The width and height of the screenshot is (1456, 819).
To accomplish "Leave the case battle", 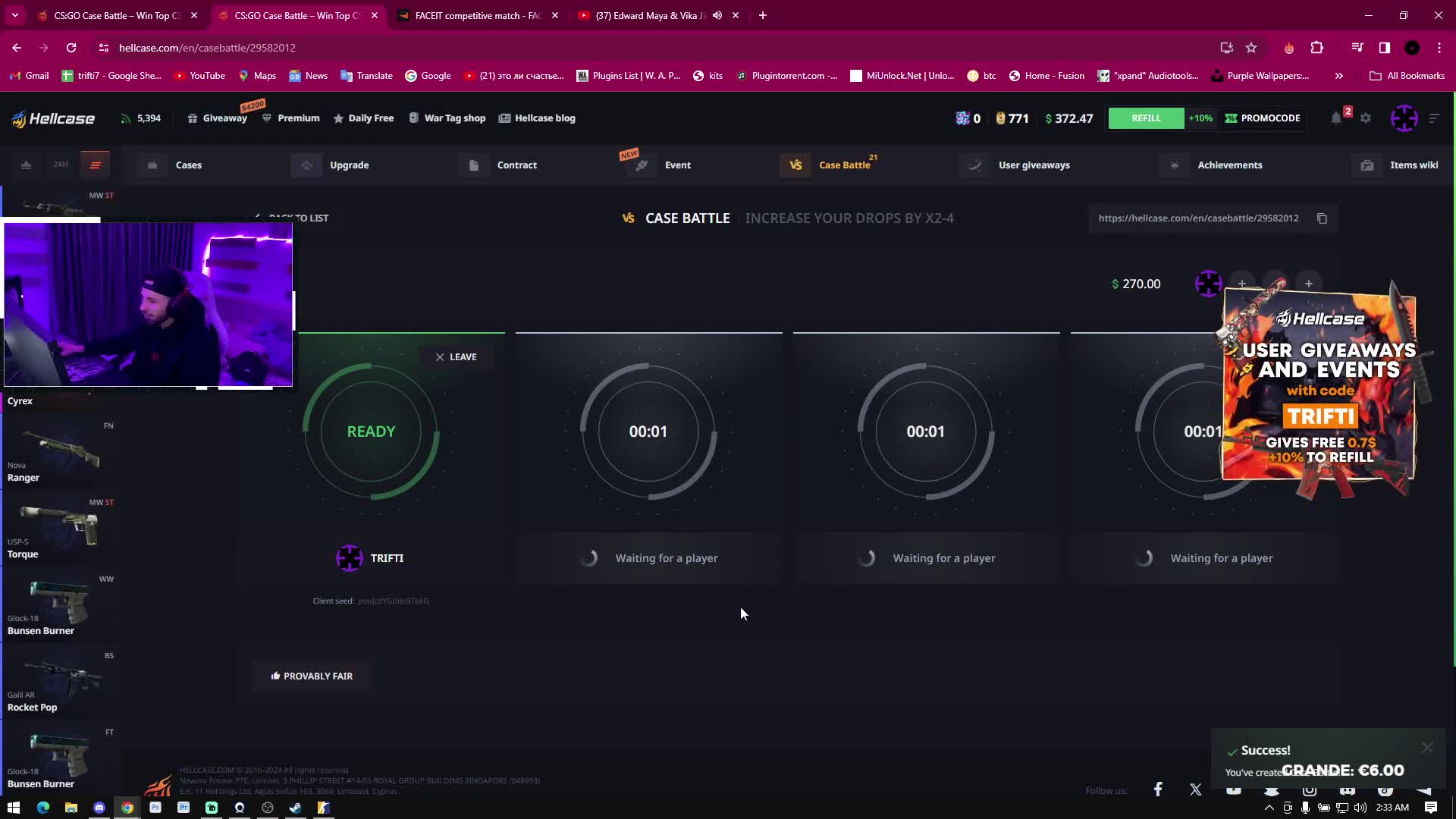I will coord(456,357).
